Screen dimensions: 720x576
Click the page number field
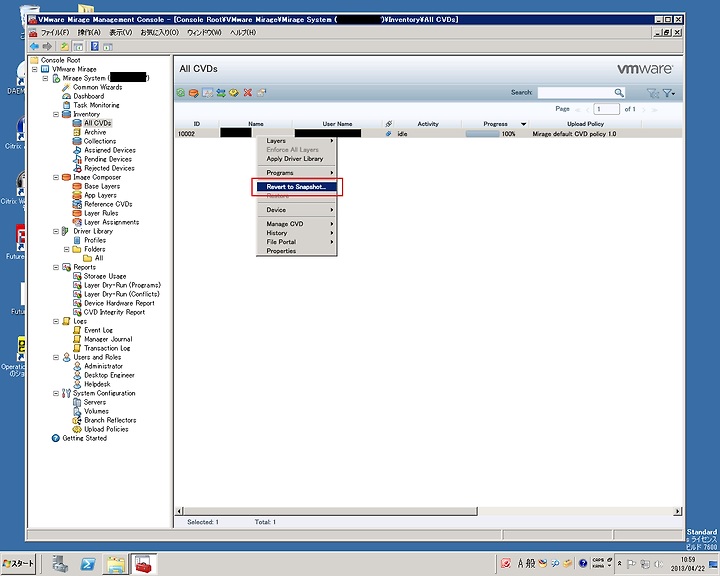click(606, 109)
